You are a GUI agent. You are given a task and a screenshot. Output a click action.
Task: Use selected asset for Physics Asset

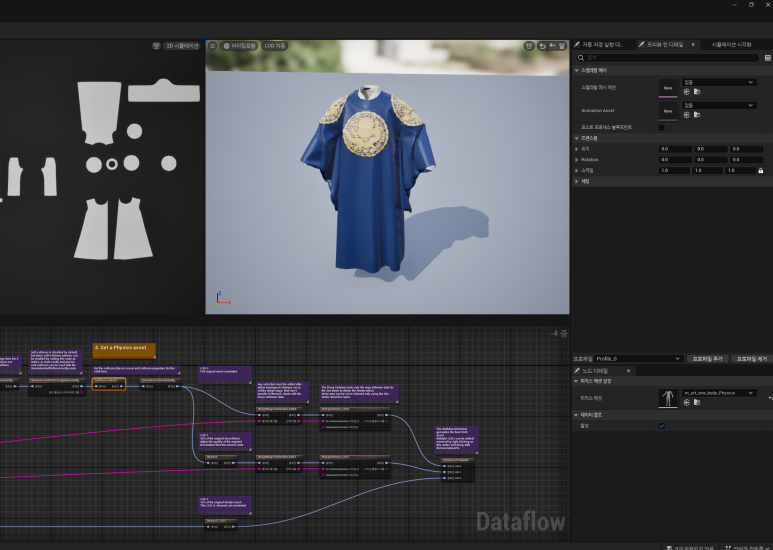[687, 402]
